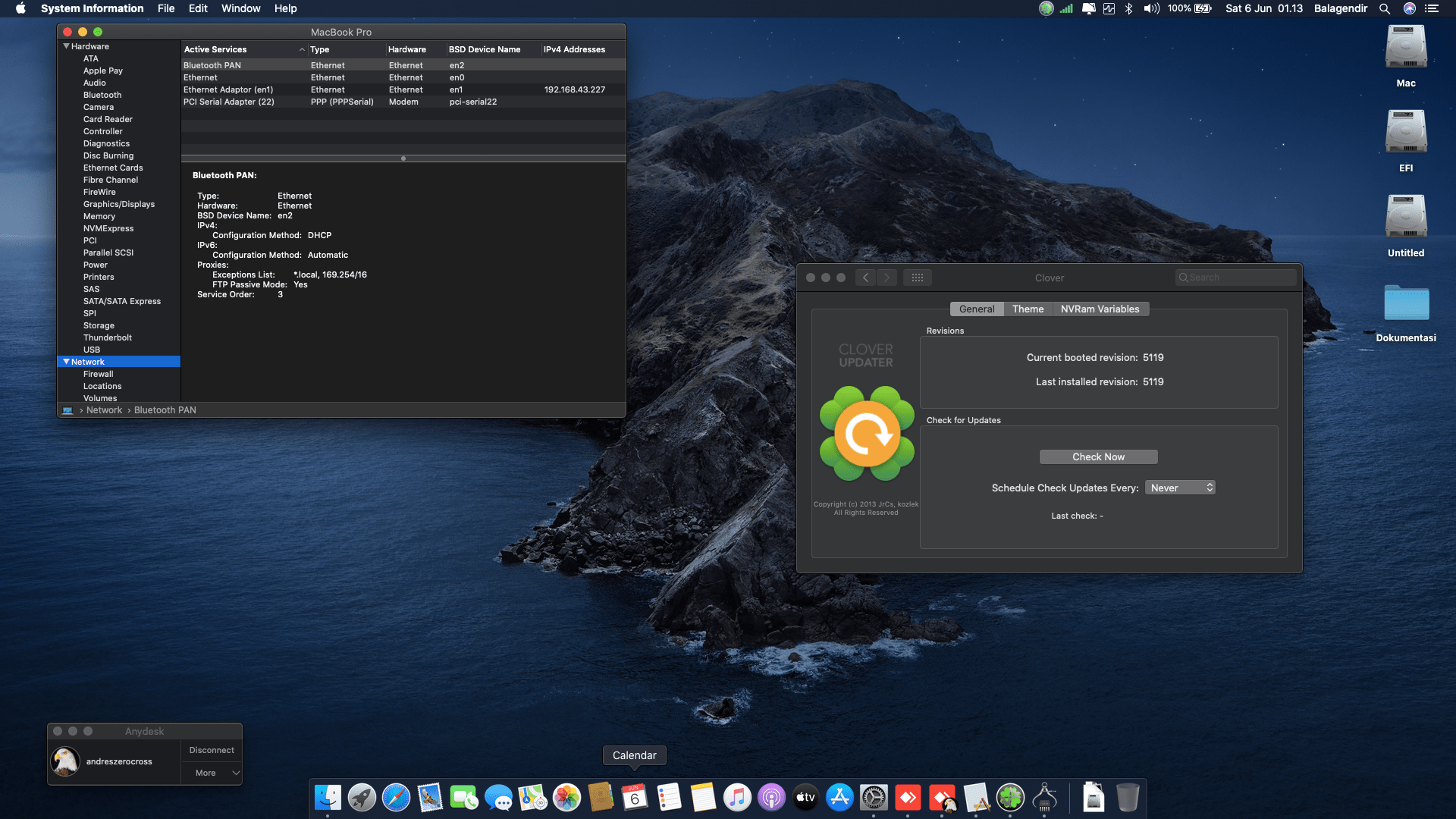Click the volume icon in the menu bar
This screenshot has width=1456, height=819.
point(1151,8)
